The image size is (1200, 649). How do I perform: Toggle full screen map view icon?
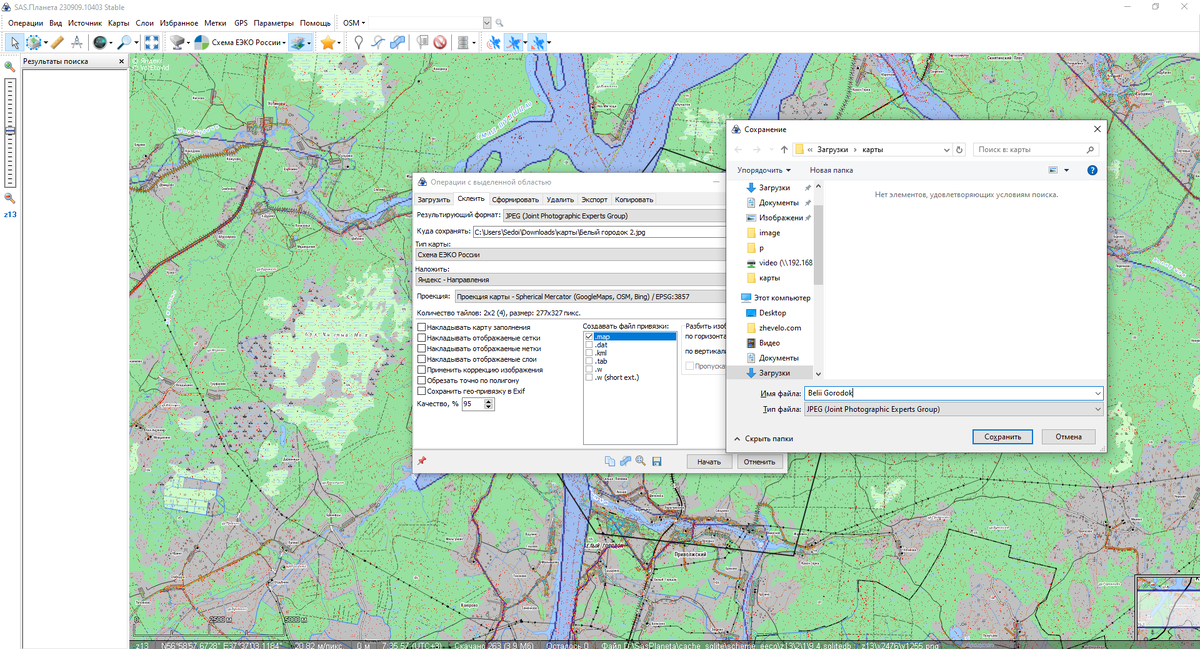click(x=151, y=43)
